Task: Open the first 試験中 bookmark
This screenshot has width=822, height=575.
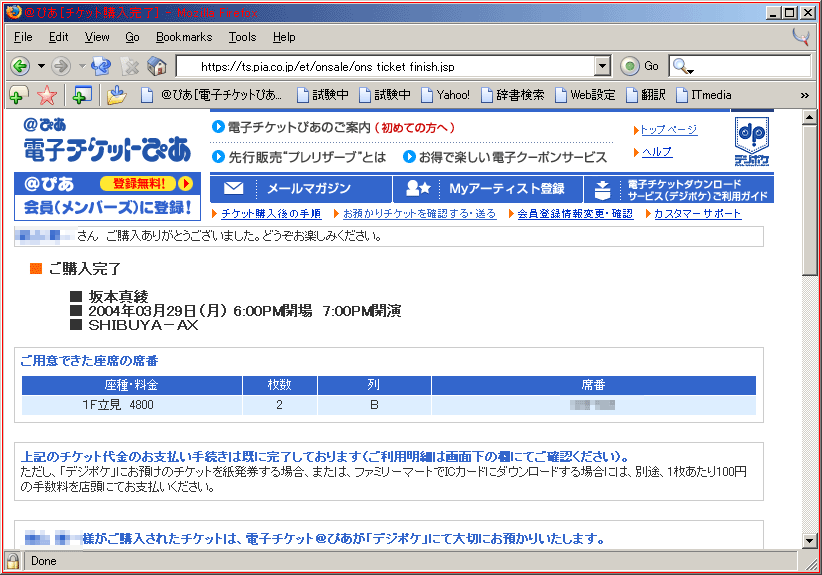Action: [x=323, y=95]
